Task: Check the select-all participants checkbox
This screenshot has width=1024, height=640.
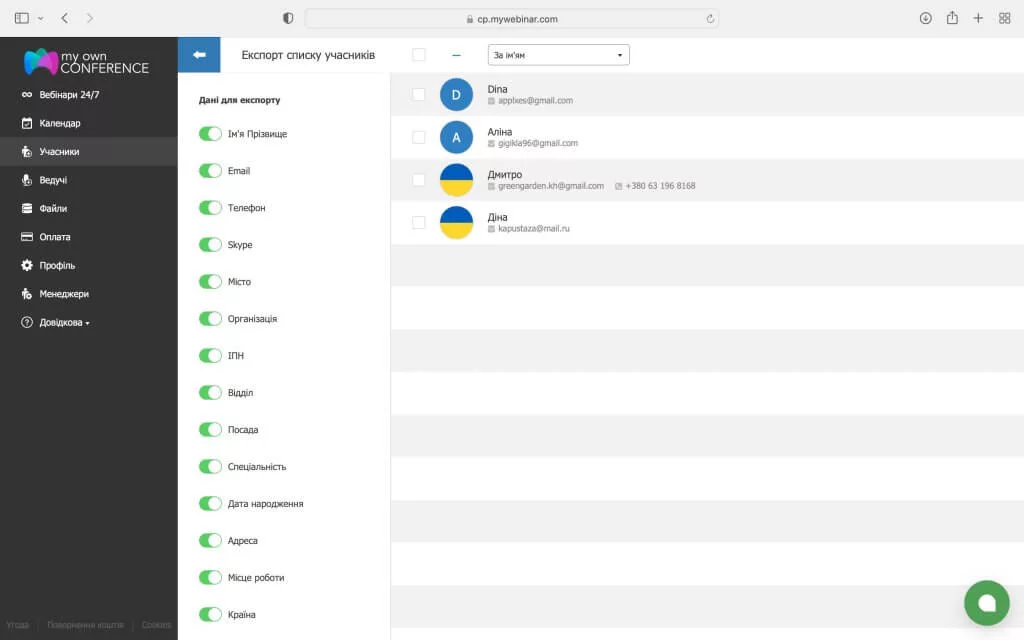Action: tap(419, 55)
